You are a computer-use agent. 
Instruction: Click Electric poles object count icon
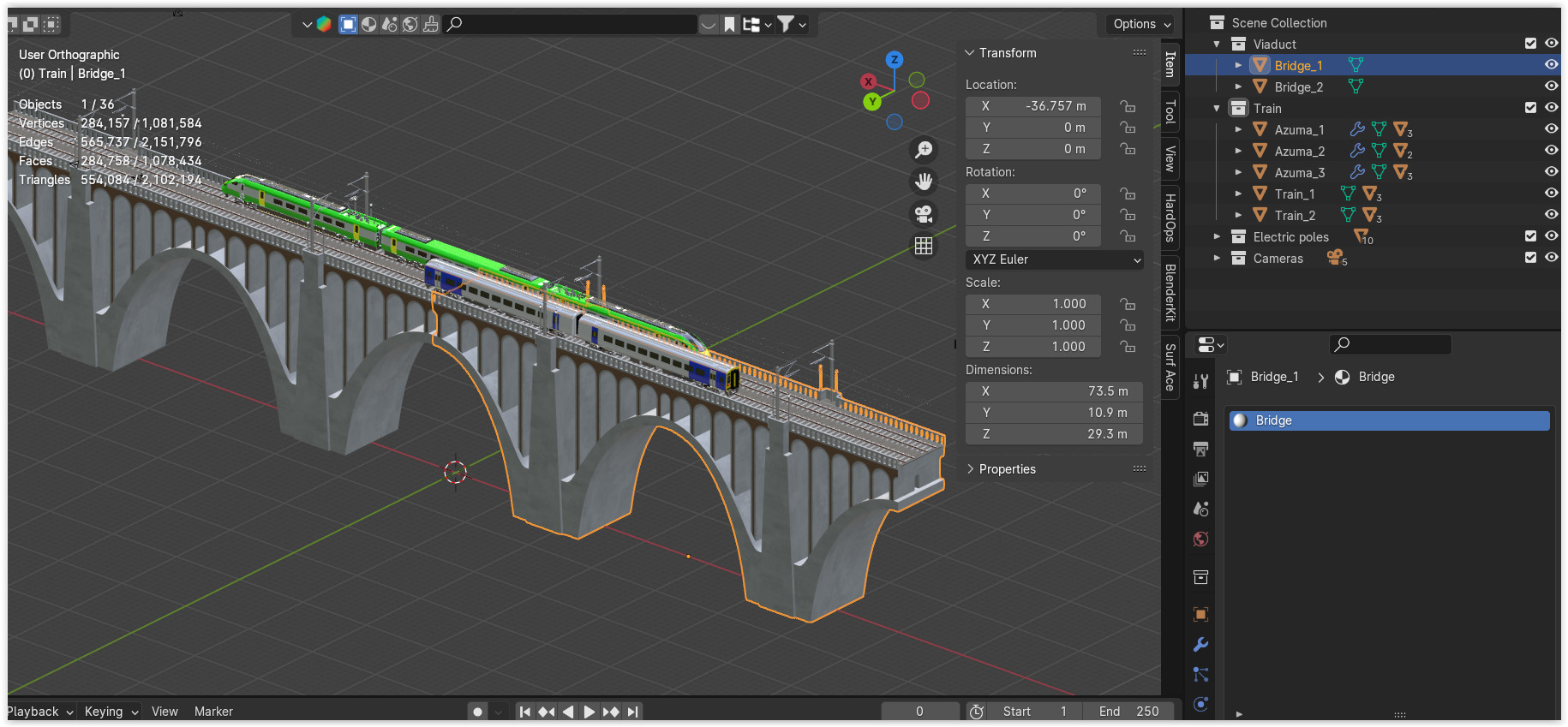1362,236
